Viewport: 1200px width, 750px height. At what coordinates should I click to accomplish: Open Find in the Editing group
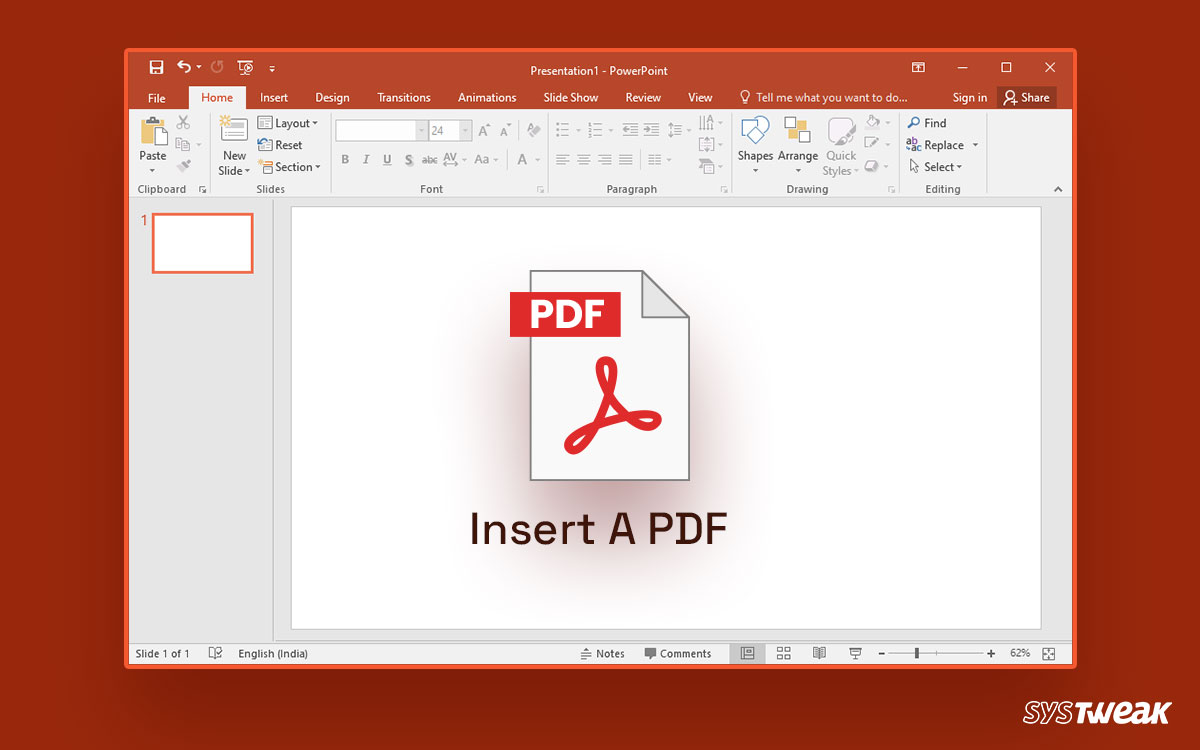928,122
